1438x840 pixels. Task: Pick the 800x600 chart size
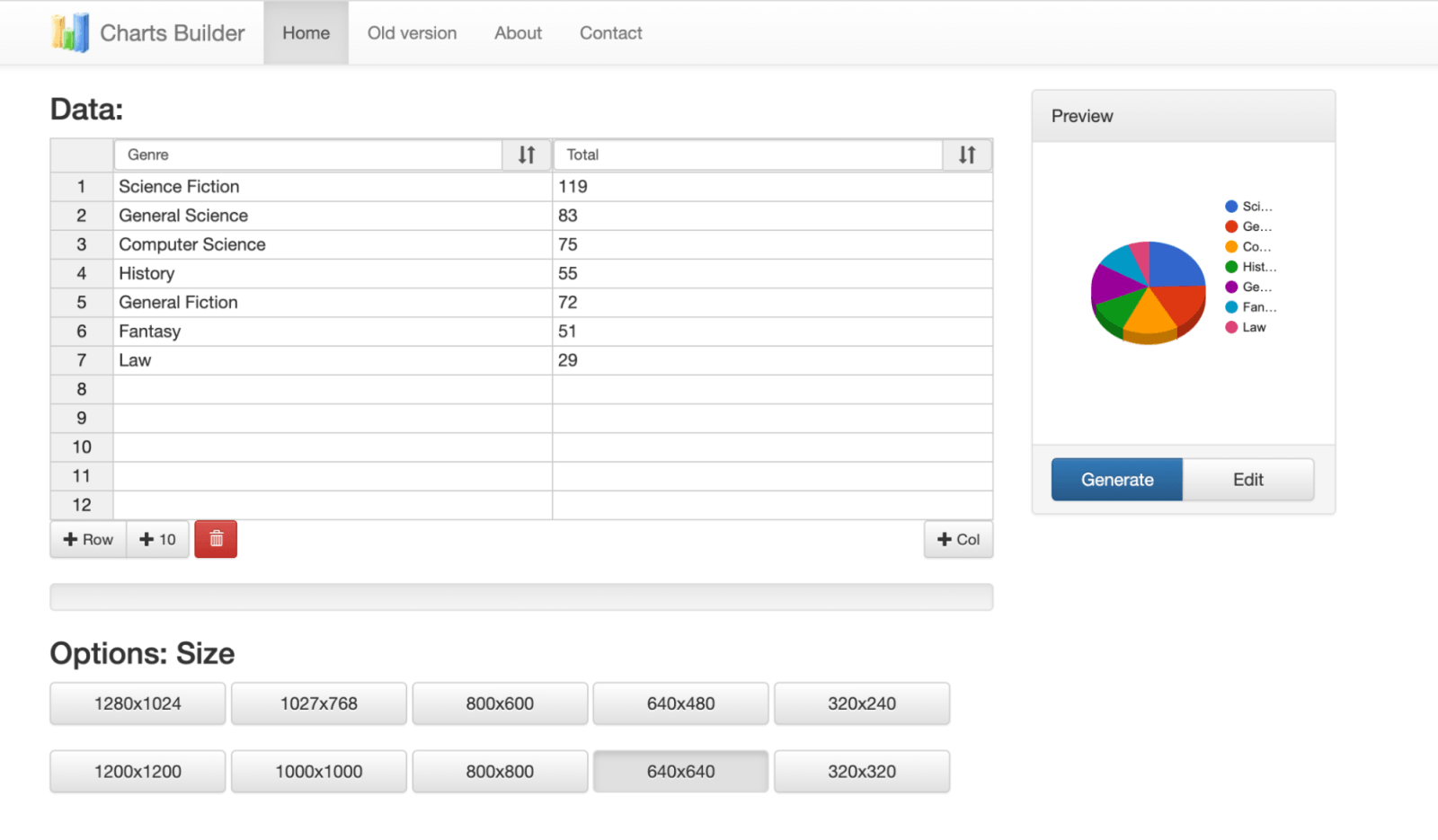point(500,703)
